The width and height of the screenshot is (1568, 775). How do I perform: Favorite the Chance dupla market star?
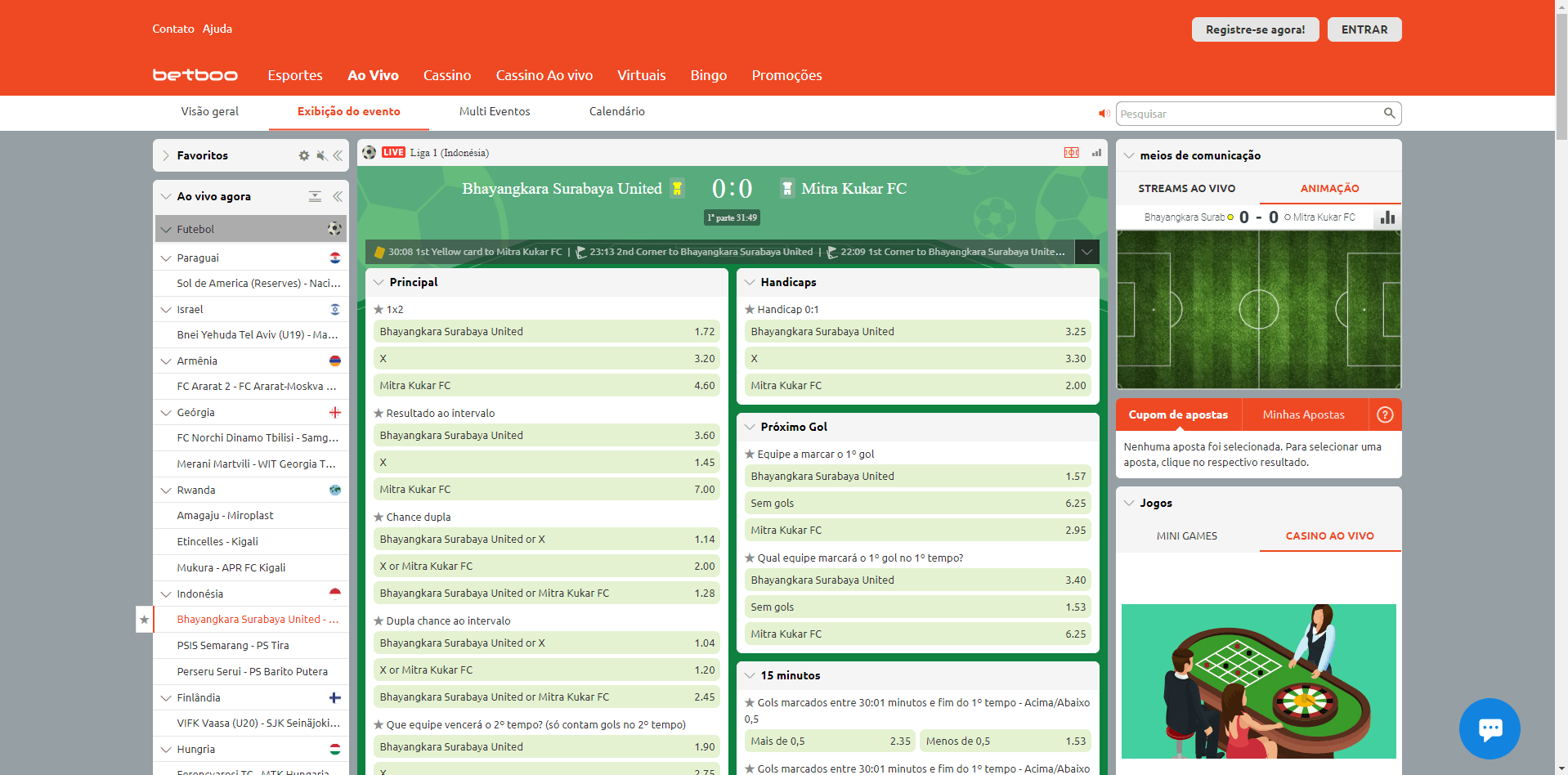pos(379,517)
